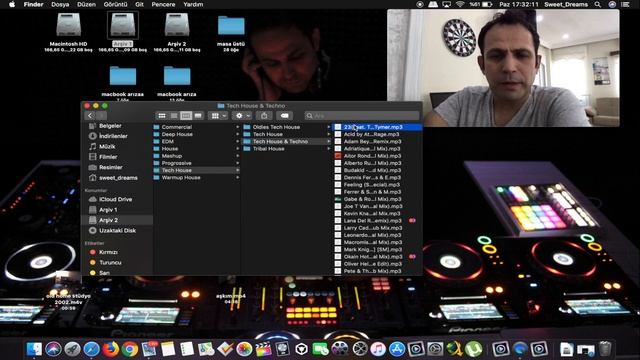The height and width of the screenshot is (360, 640).
Task: Expand the Commercial folder arrow
Action: [238, 127]
